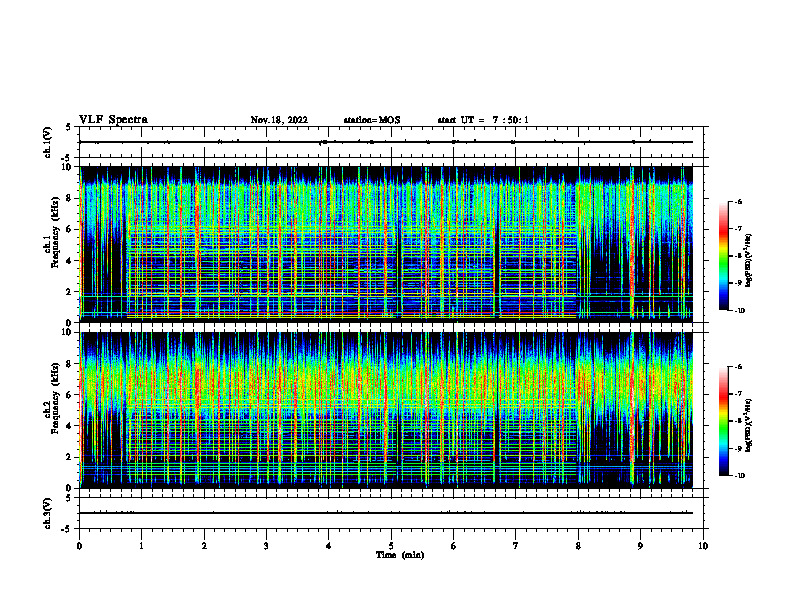Click time axis tick label "6"
The image size is (792, 612).
point(454,546)
